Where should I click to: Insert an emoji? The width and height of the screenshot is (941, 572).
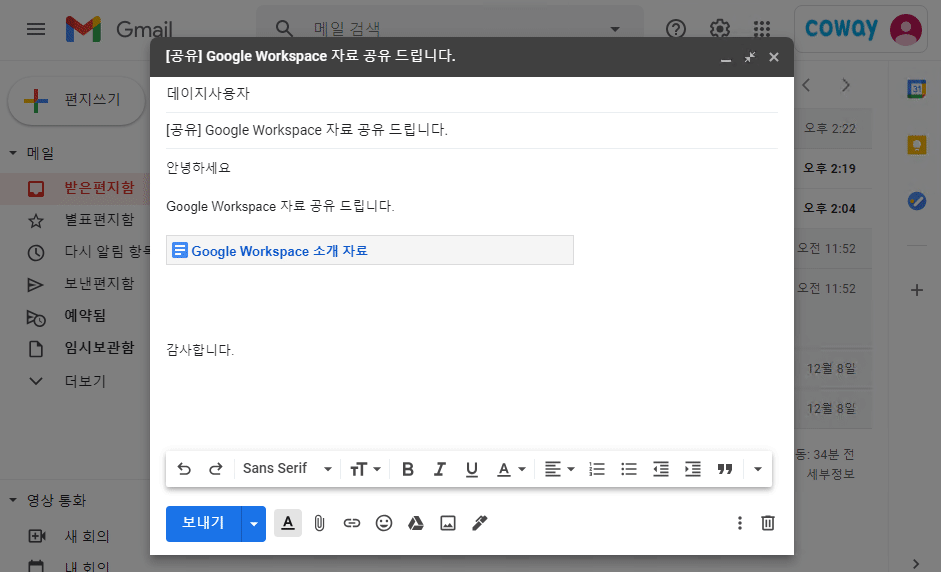(383, 523)
